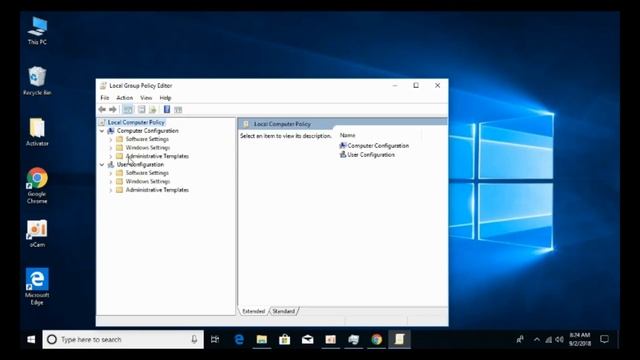Collapse the Computer Configuration tree node
This screenshot has width=640, height=360.
[x=102, y=131]
